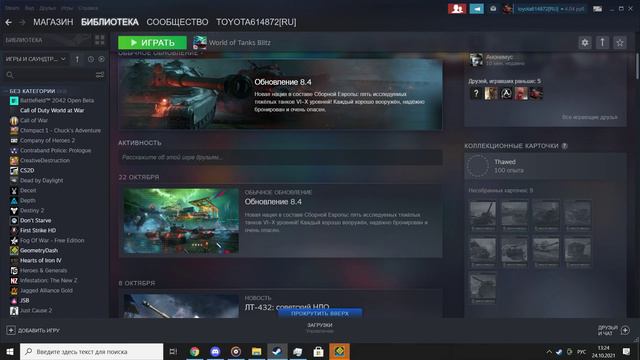Open the blue announcements megaphone icon
The width and height of the screenshot is (640, 360).
tap(476, 9)
